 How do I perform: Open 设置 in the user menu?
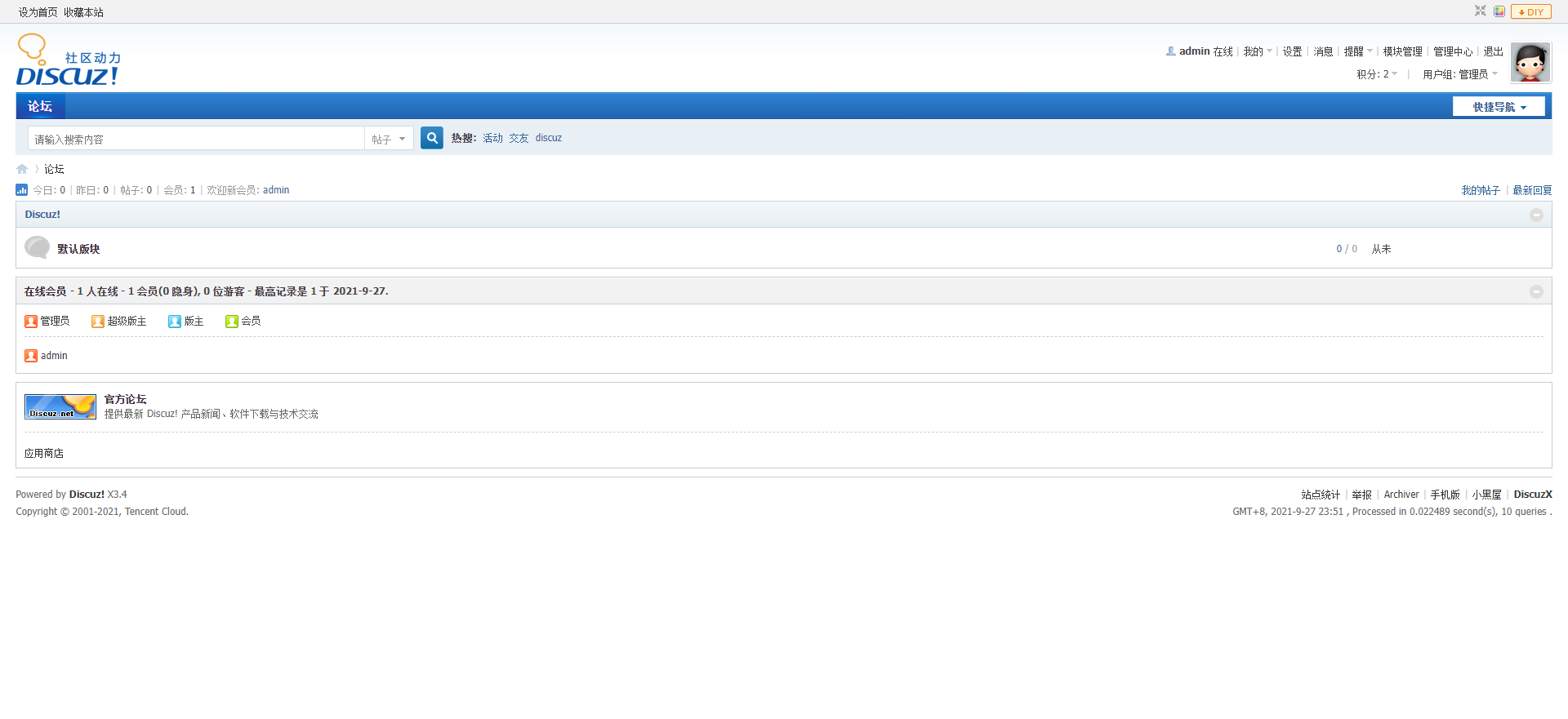(x=1292, y=51)
